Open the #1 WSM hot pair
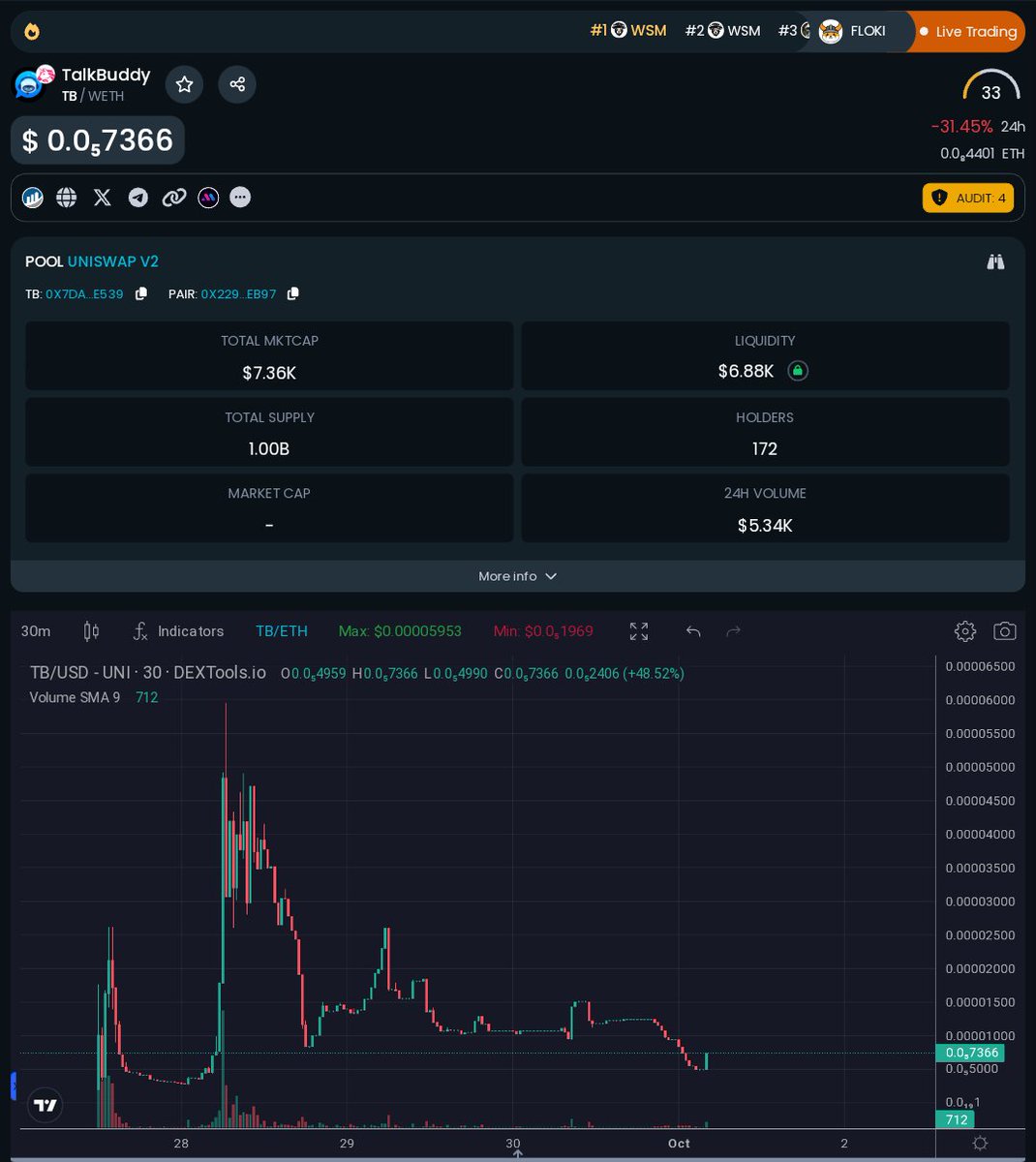 (x=628, y=31)
